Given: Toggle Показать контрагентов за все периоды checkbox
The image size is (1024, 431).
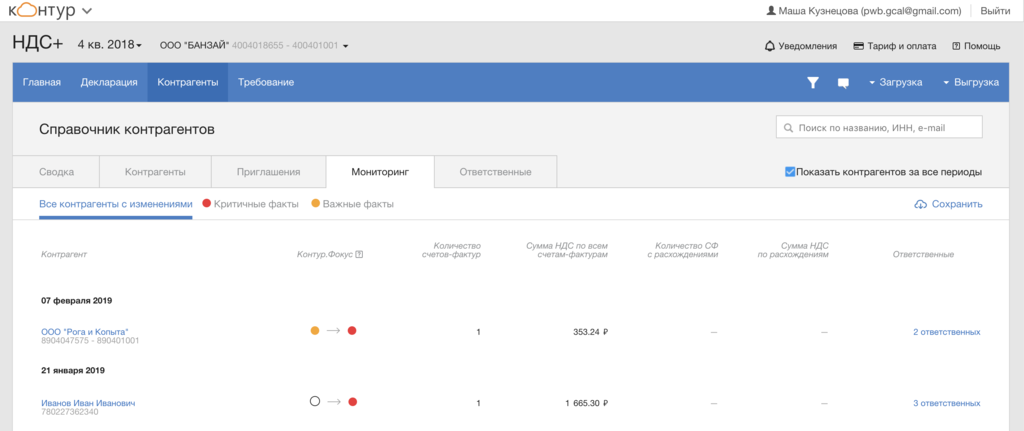Looking at the screenshot, I should tap(790, 172).
